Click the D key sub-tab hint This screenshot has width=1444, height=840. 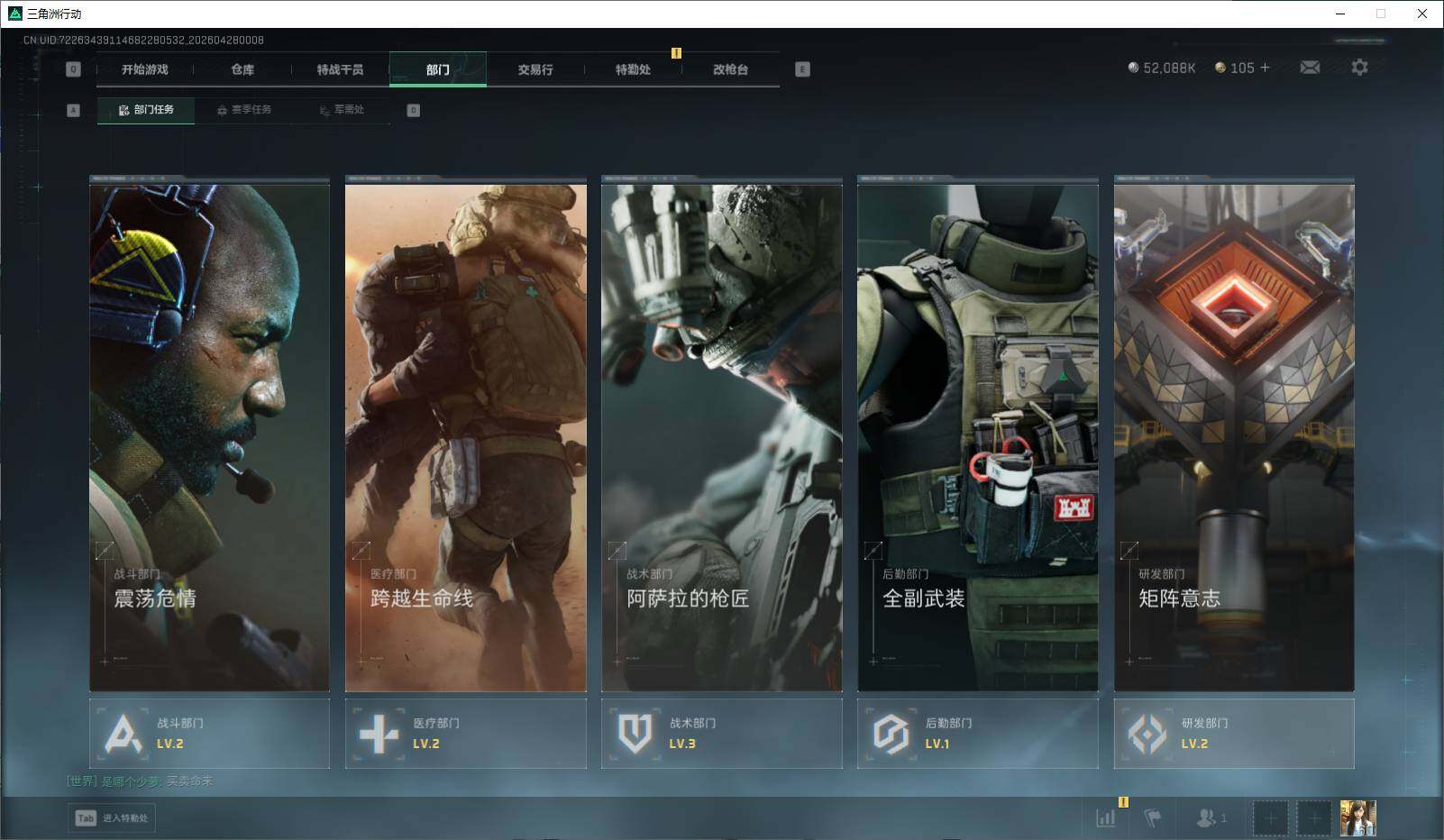414,110
